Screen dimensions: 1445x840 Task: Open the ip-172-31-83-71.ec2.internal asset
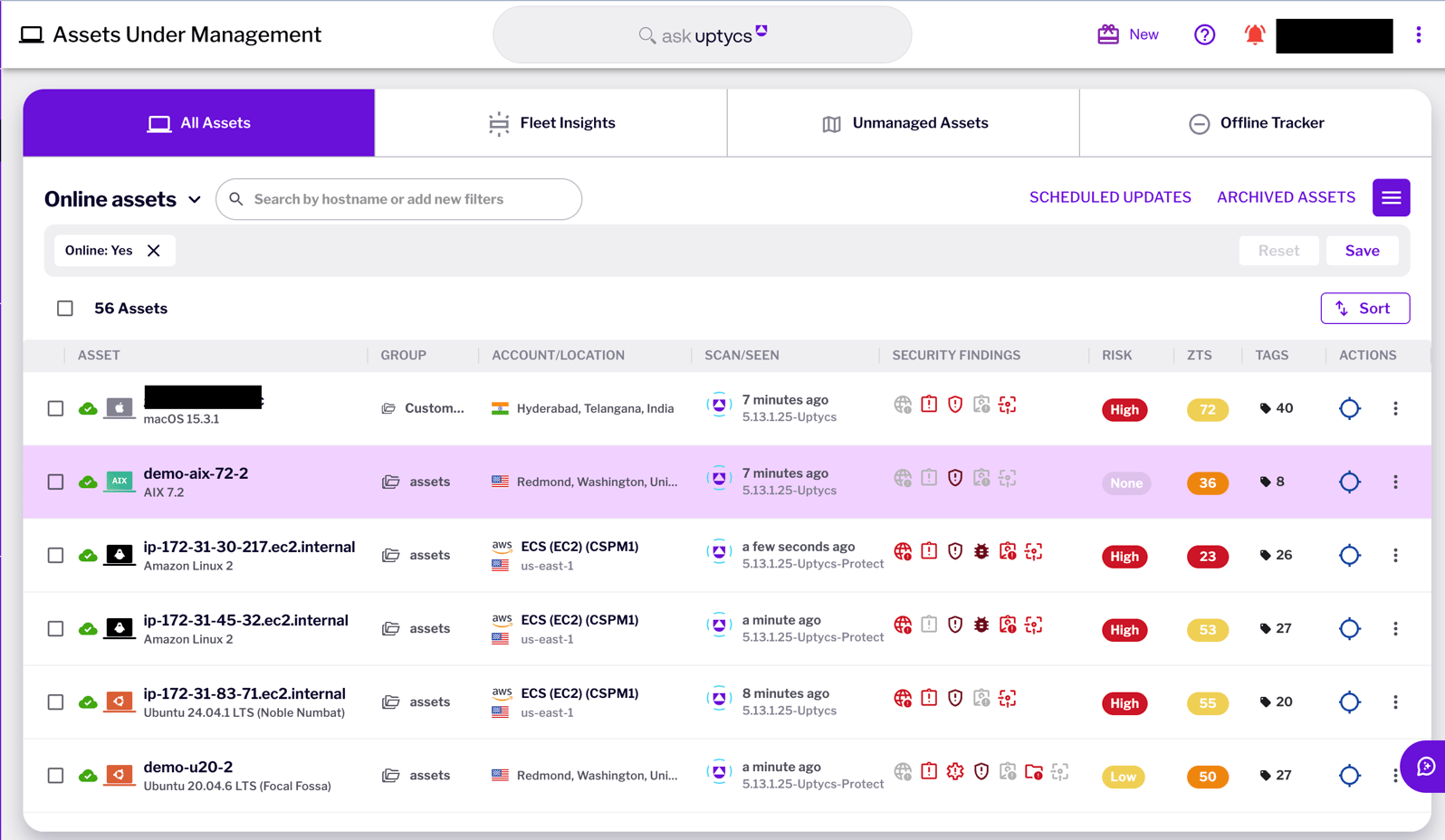[244, 693]
